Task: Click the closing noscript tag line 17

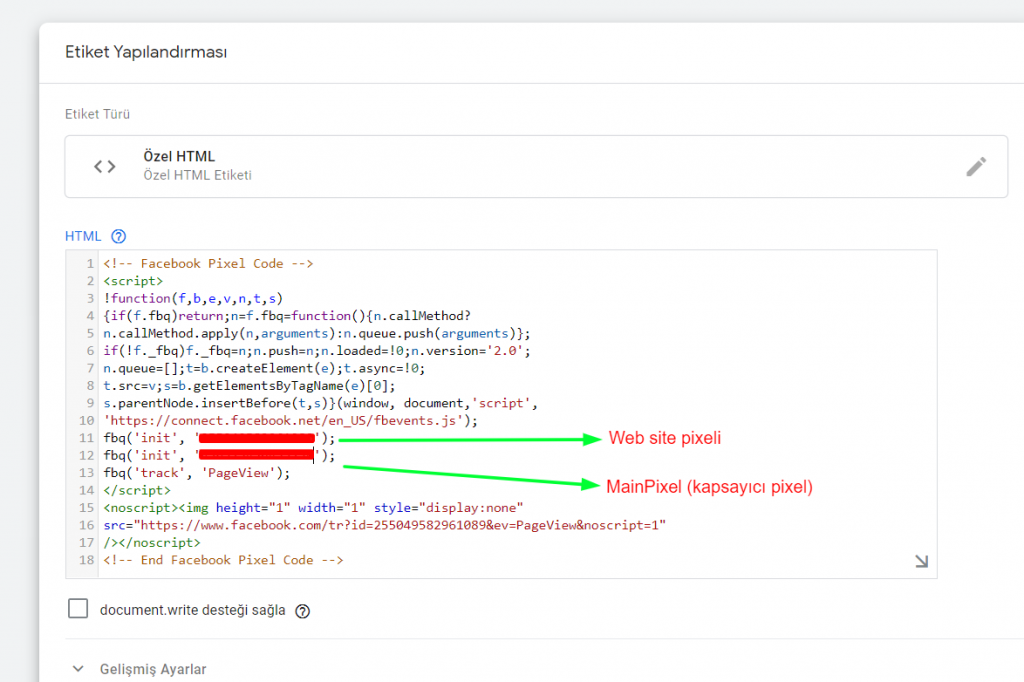Action: click(152, 543)
